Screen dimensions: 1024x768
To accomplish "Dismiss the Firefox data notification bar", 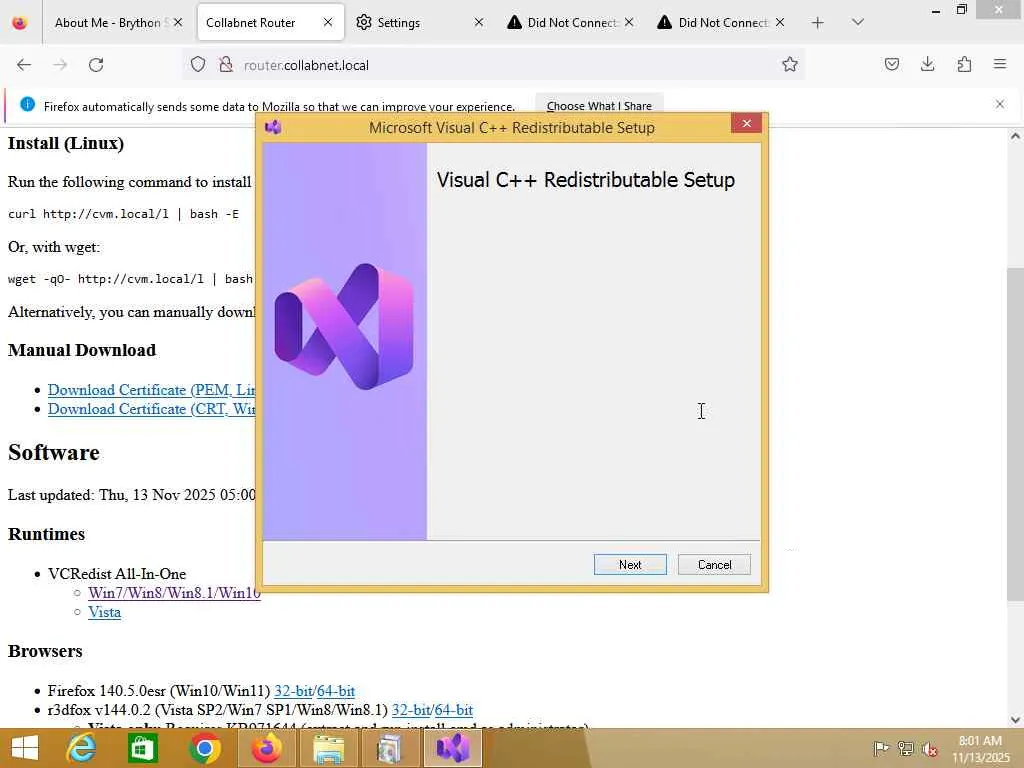I will (x=999, y=104).
